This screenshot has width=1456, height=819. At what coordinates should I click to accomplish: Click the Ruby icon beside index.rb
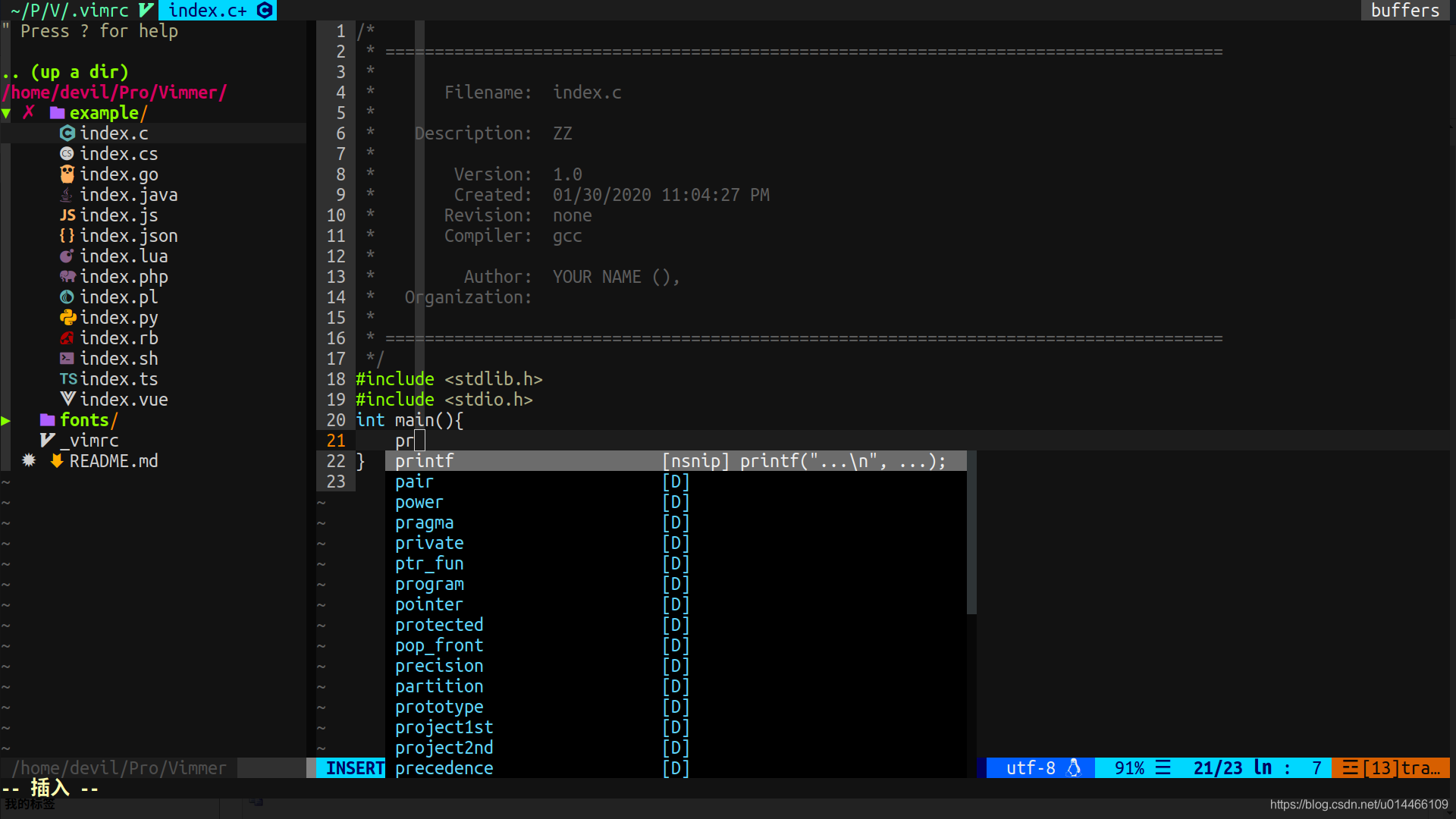67,338
